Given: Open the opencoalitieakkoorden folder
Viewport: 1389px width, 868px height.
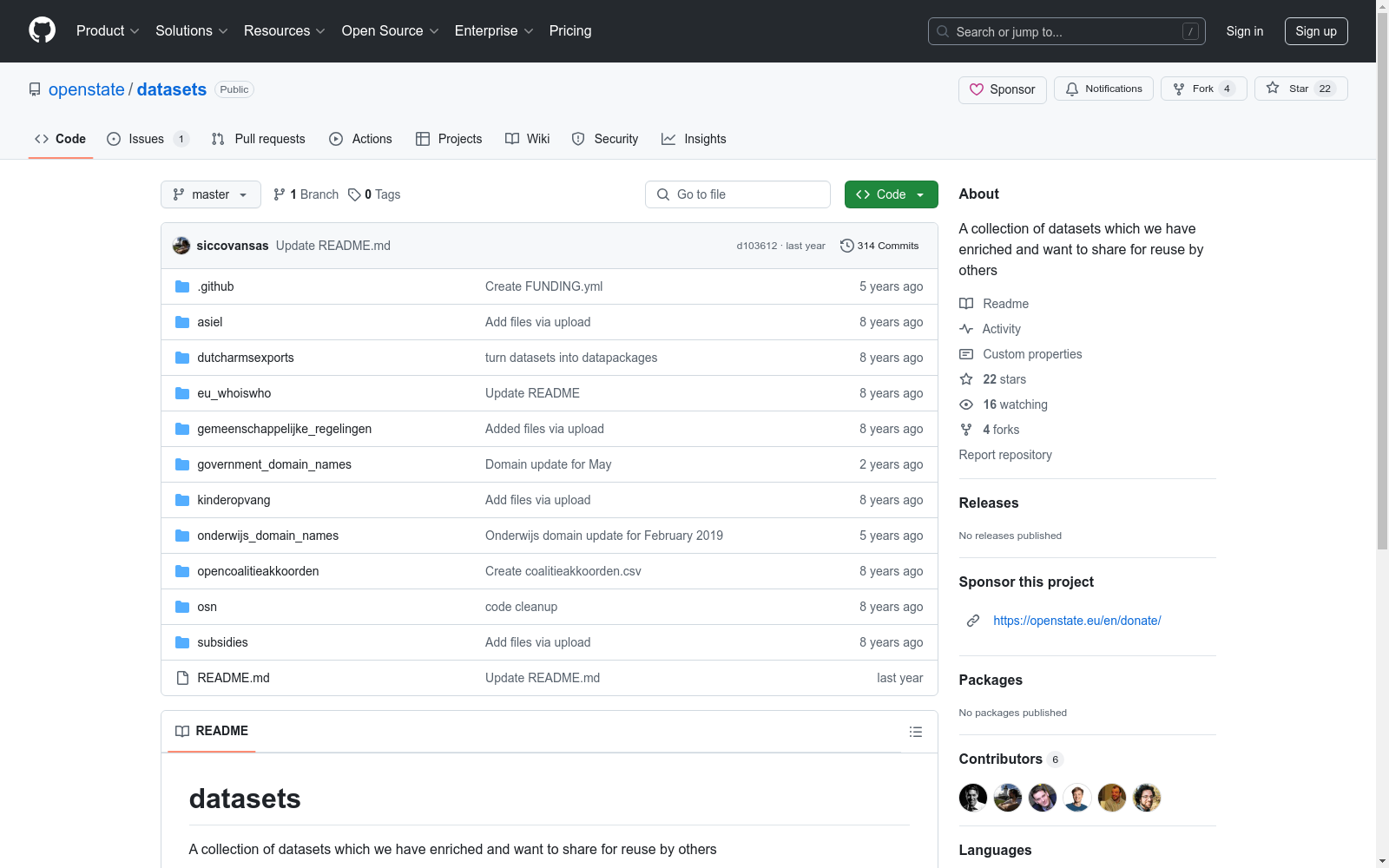Looking at the screenshot, I should 258,571.
